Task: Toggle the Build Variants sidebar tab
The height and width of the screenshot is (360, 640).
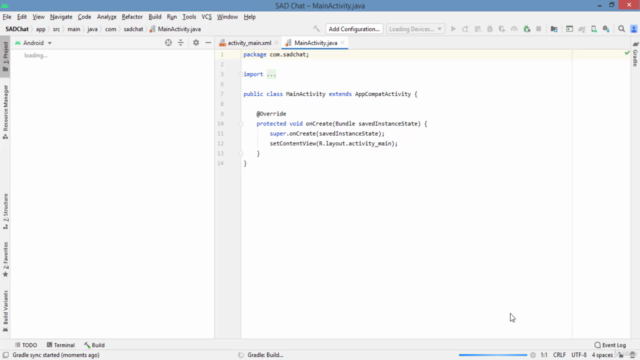Action: [5, 311]
